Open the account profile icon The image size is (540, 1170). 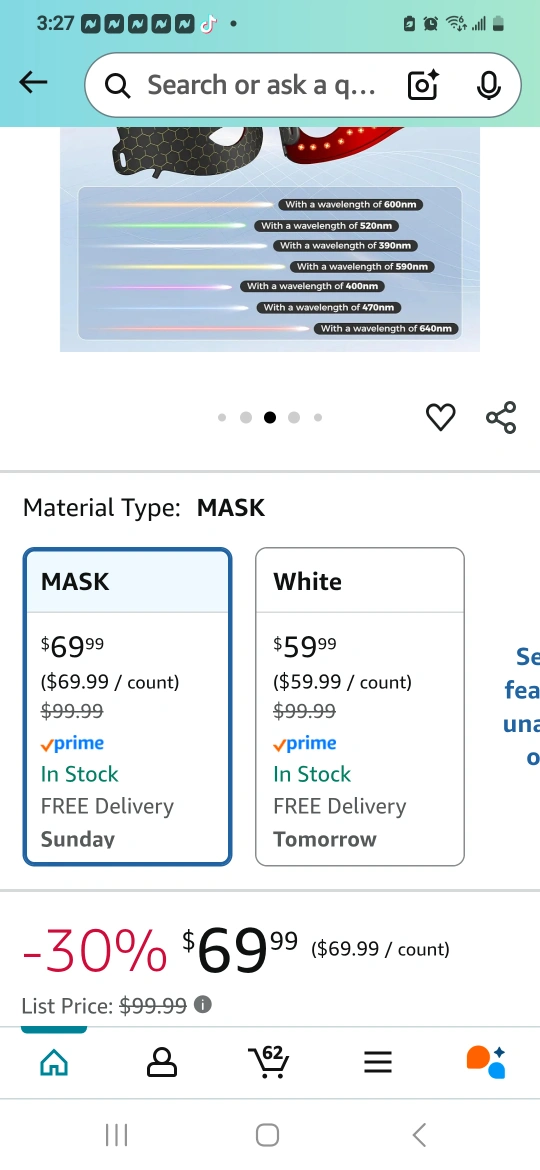162,1063
